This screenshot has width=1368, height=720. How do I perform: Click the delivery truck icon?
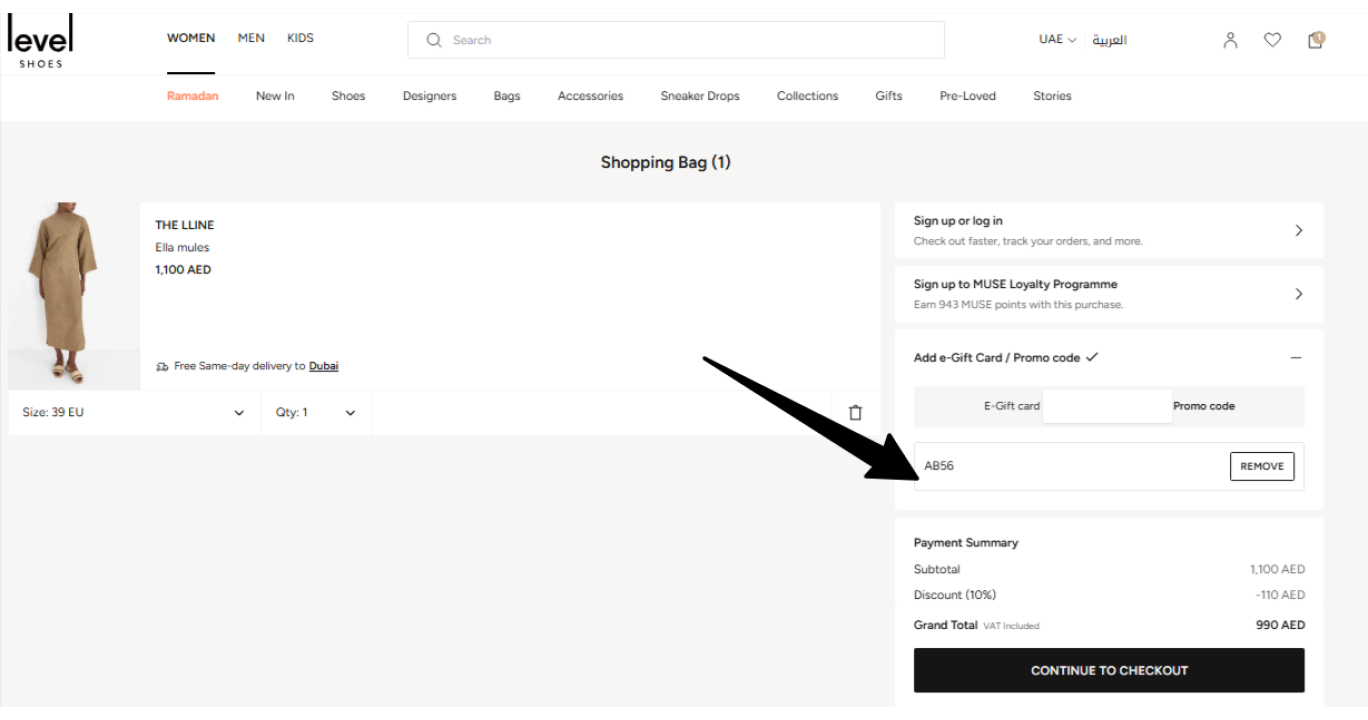(x=162, y=366)
